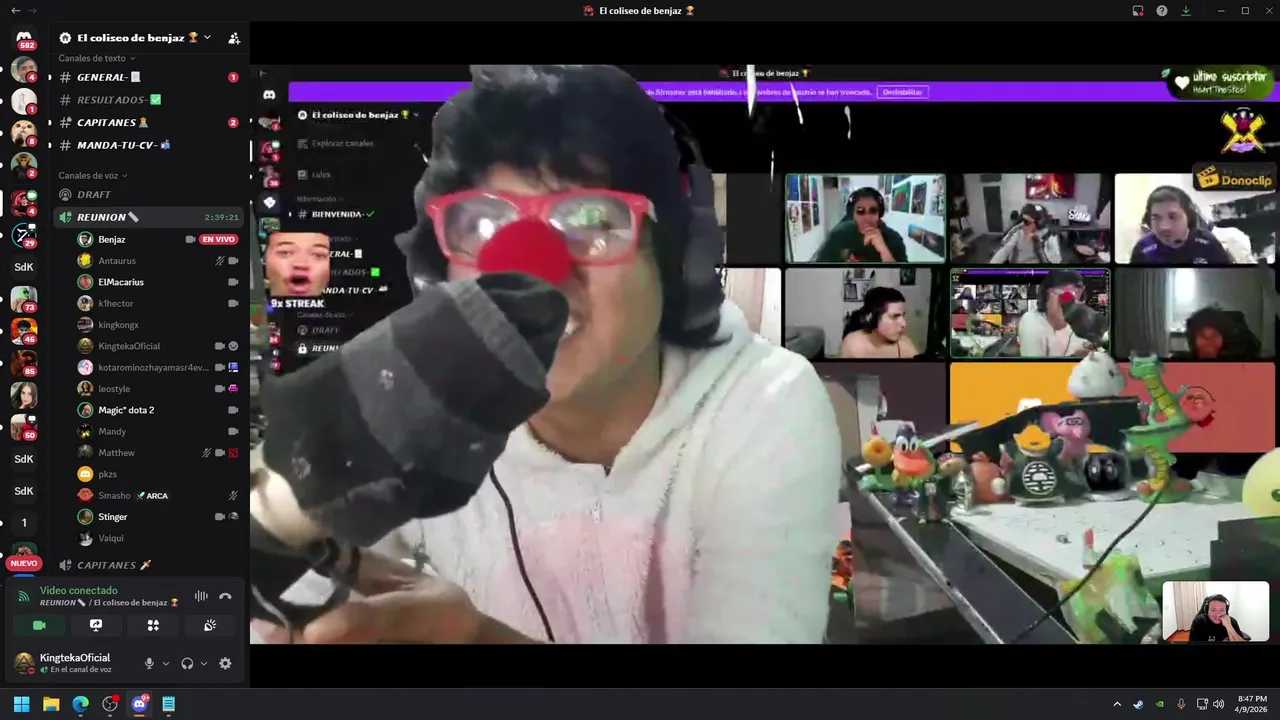
Task: Select the REUNION voice channel
Action: click(x=149, y=217)
